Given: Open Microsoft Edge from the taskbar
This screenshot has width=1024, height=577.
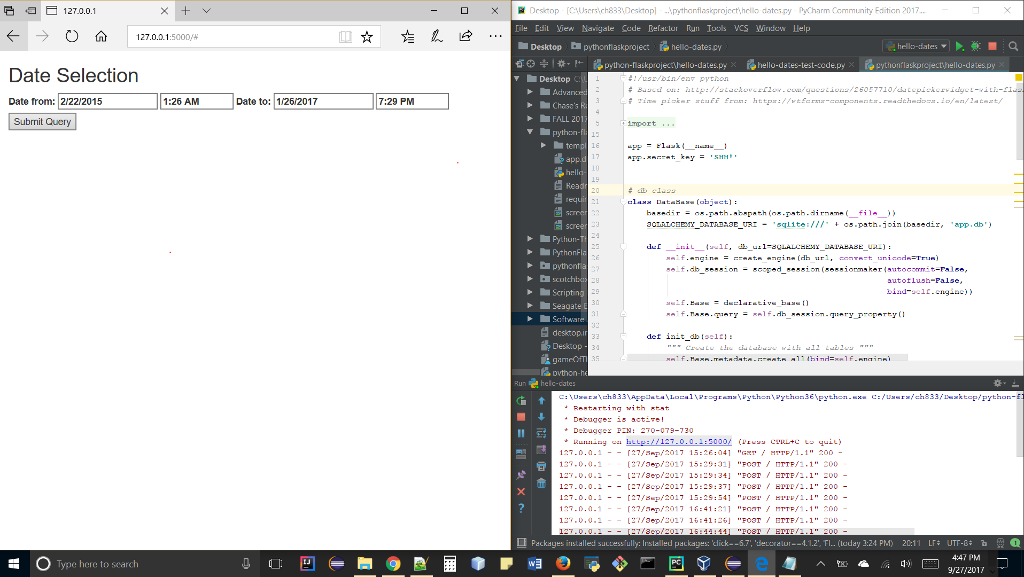Looking at the screenshot, I should pos(763,562).
